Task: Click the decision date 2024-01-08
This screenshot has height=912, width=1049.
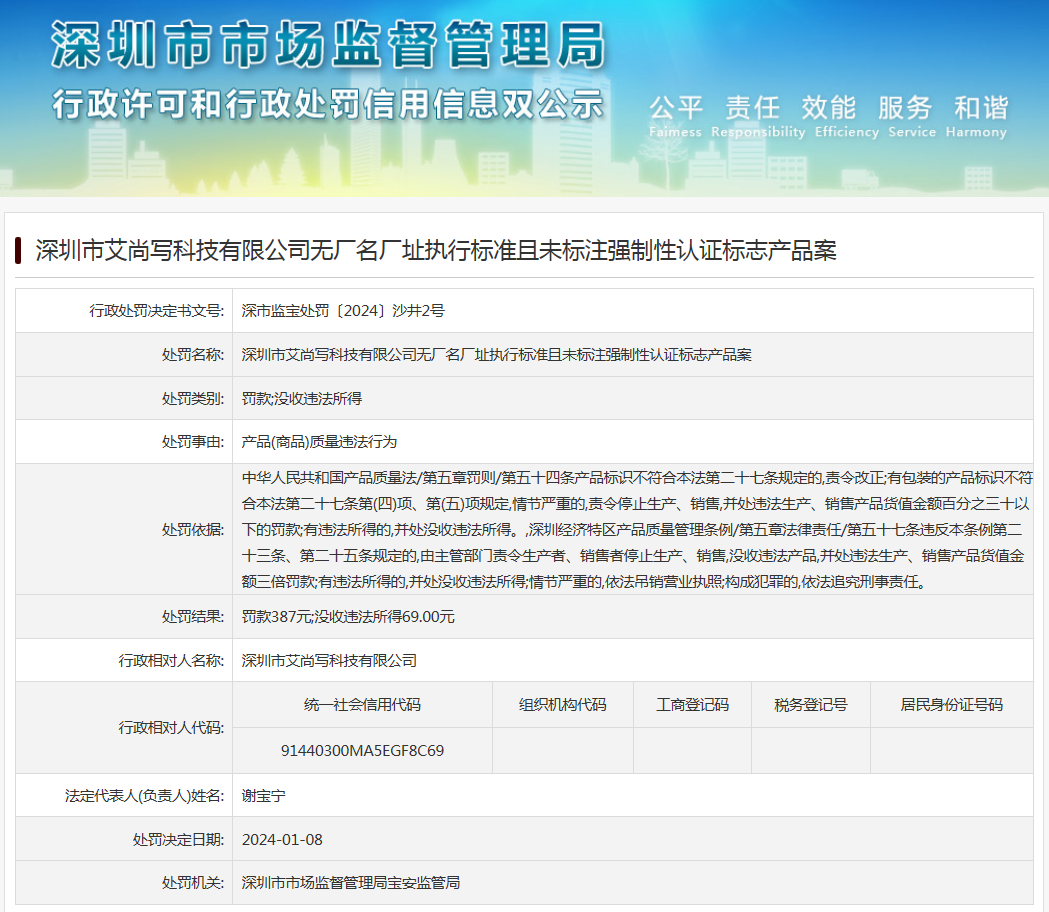Action: pyautogui.click(x=282, y=839)
